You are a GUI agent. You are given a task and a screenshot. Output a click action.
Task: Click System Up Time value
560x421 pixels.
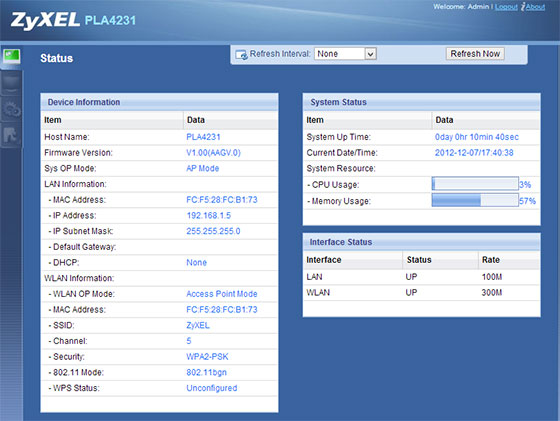[x=476, y=137]
